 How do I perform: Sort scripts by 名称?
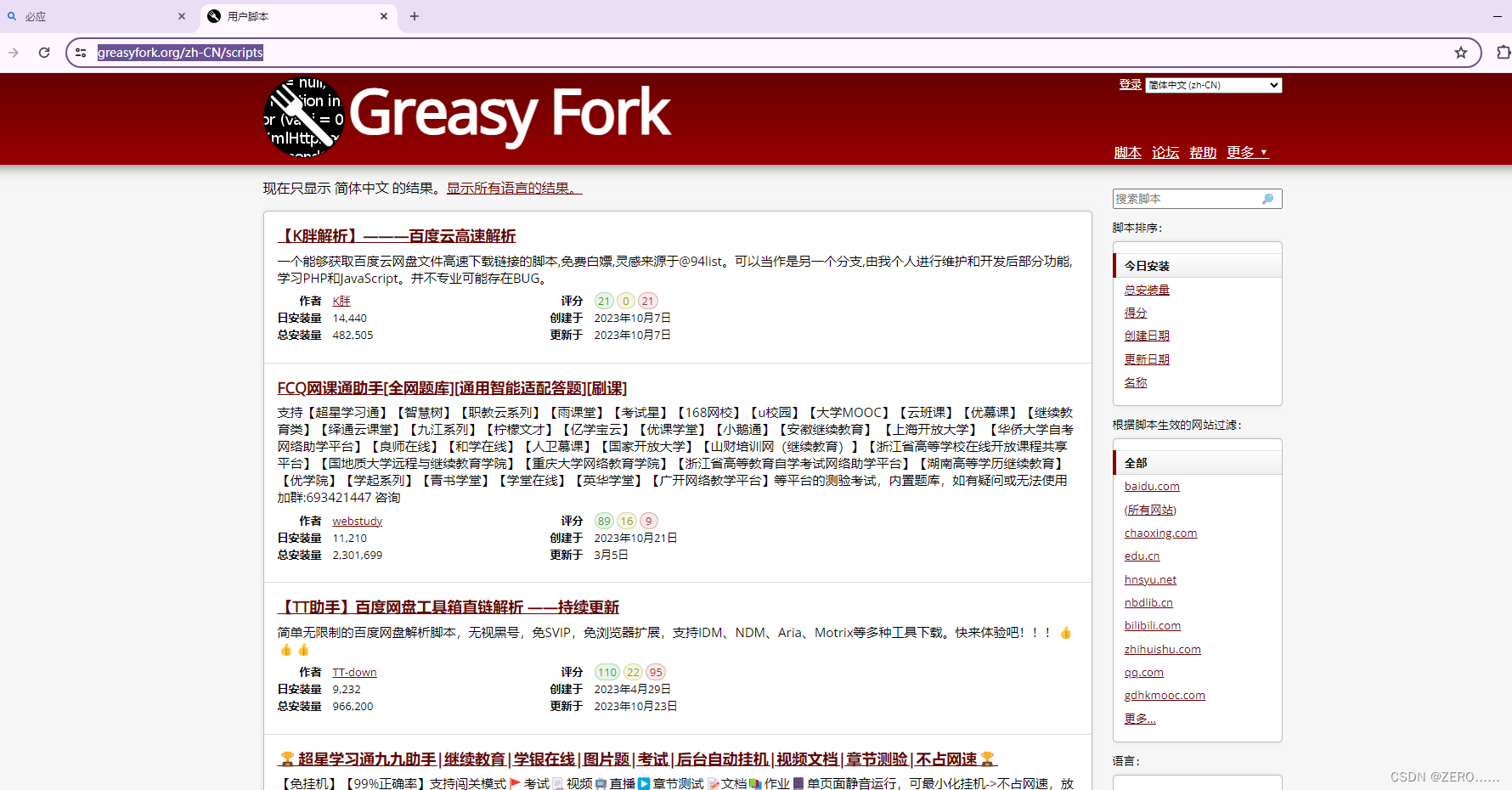click(1136, 382)
